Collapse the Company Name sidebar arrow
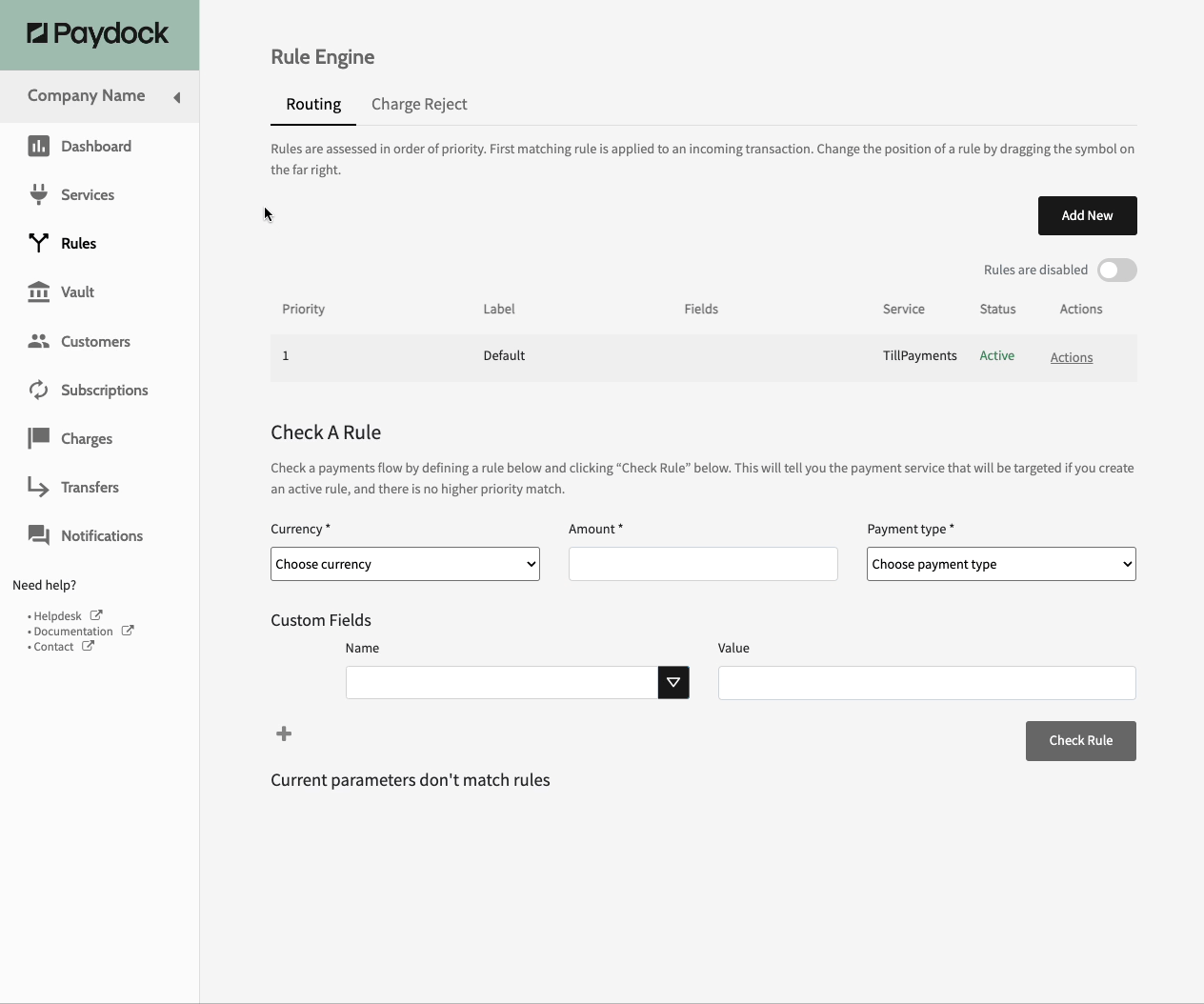The height and width of the screenshot is (1004, 1204). [x=176, y=97]
